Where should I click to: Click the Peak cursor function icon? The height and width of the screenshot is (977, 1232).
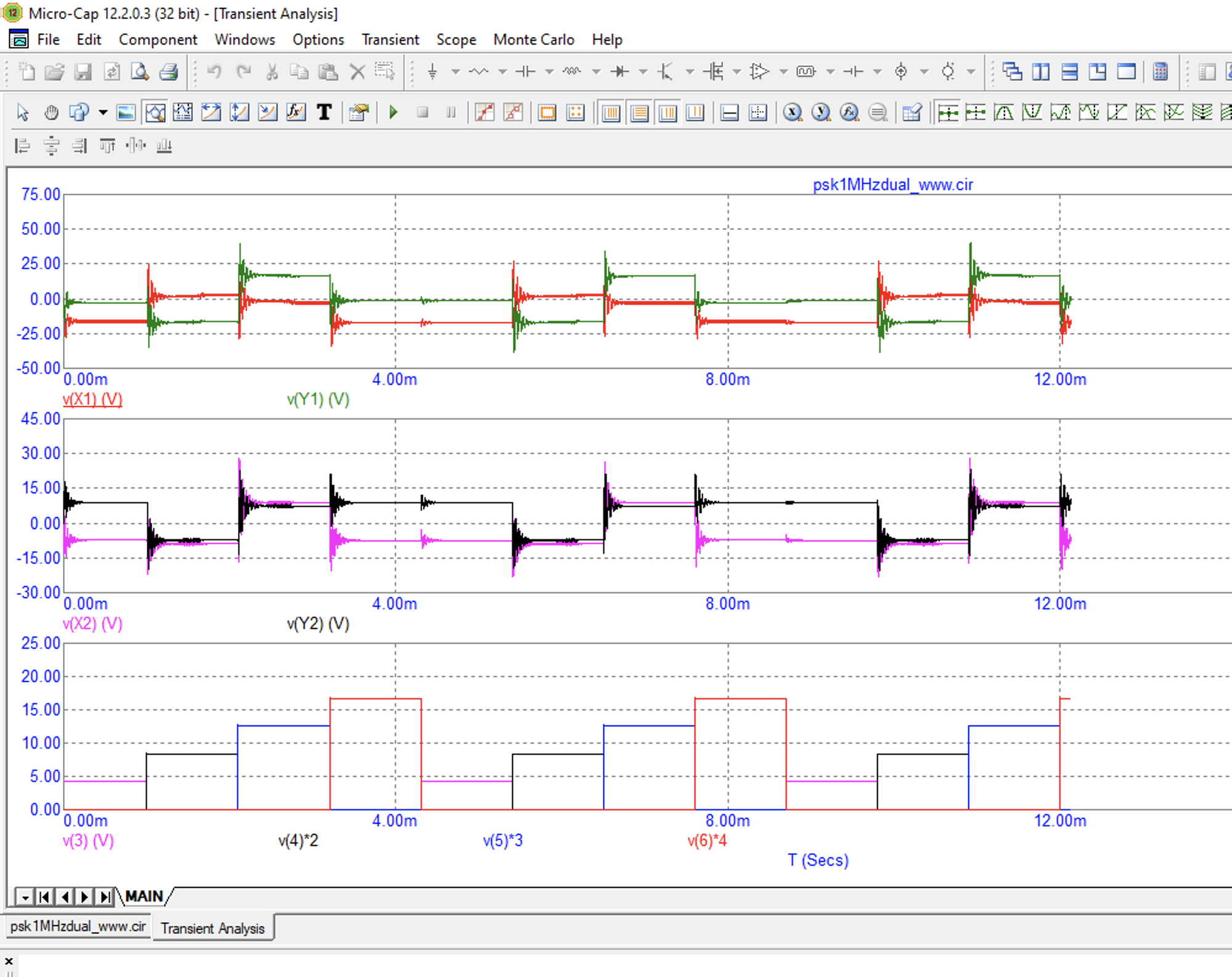click(x=1004, y=112)
